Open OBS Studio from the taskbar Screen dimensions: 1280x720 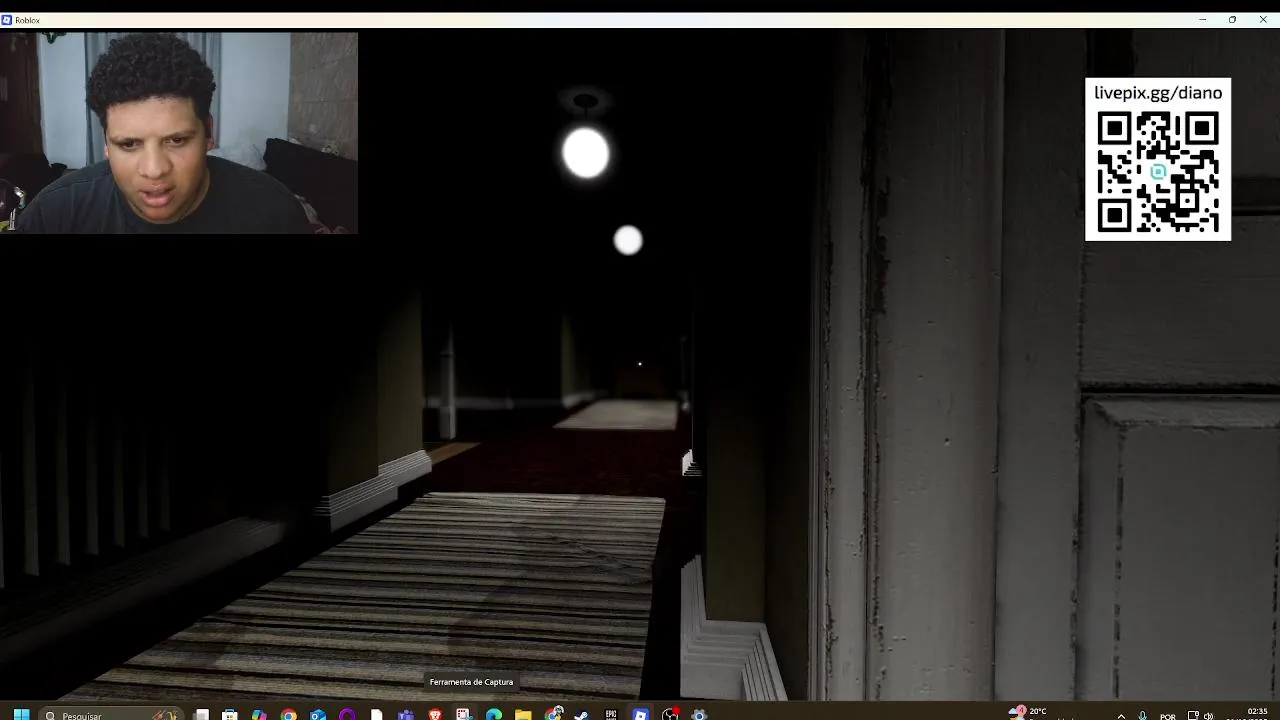click(x=670, y=714)
